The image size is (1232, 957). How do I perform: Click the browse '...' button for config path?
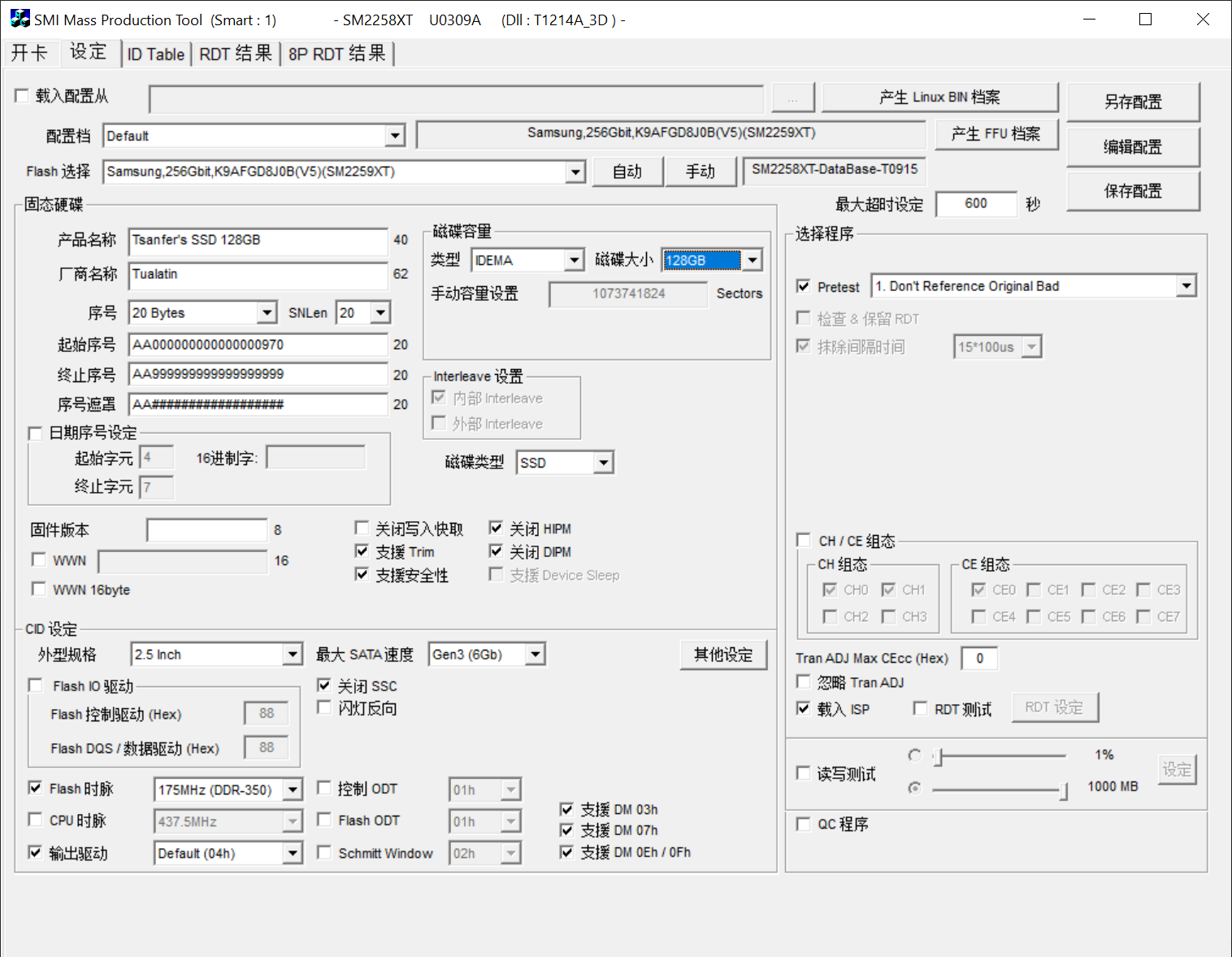[x=792, y=99]
